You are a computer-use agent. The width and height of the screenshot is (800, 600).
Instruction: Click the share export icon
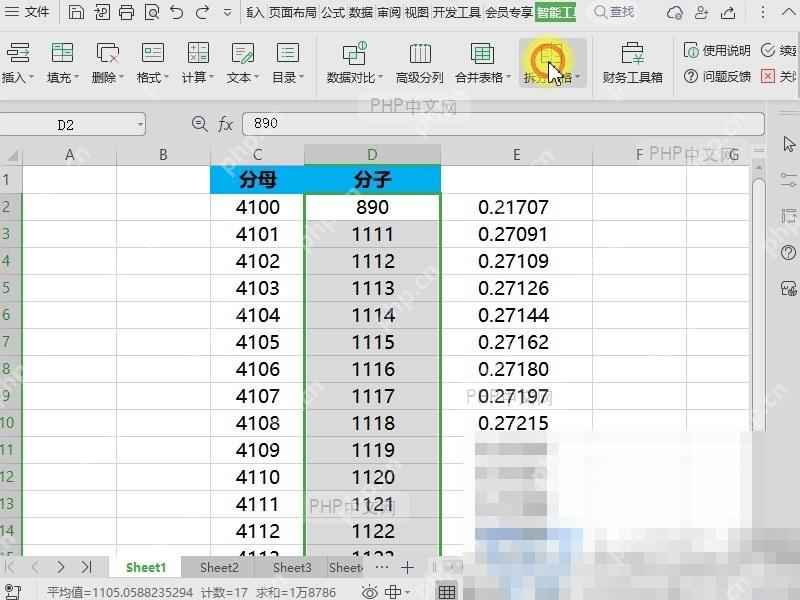click(x=728, y=12)
